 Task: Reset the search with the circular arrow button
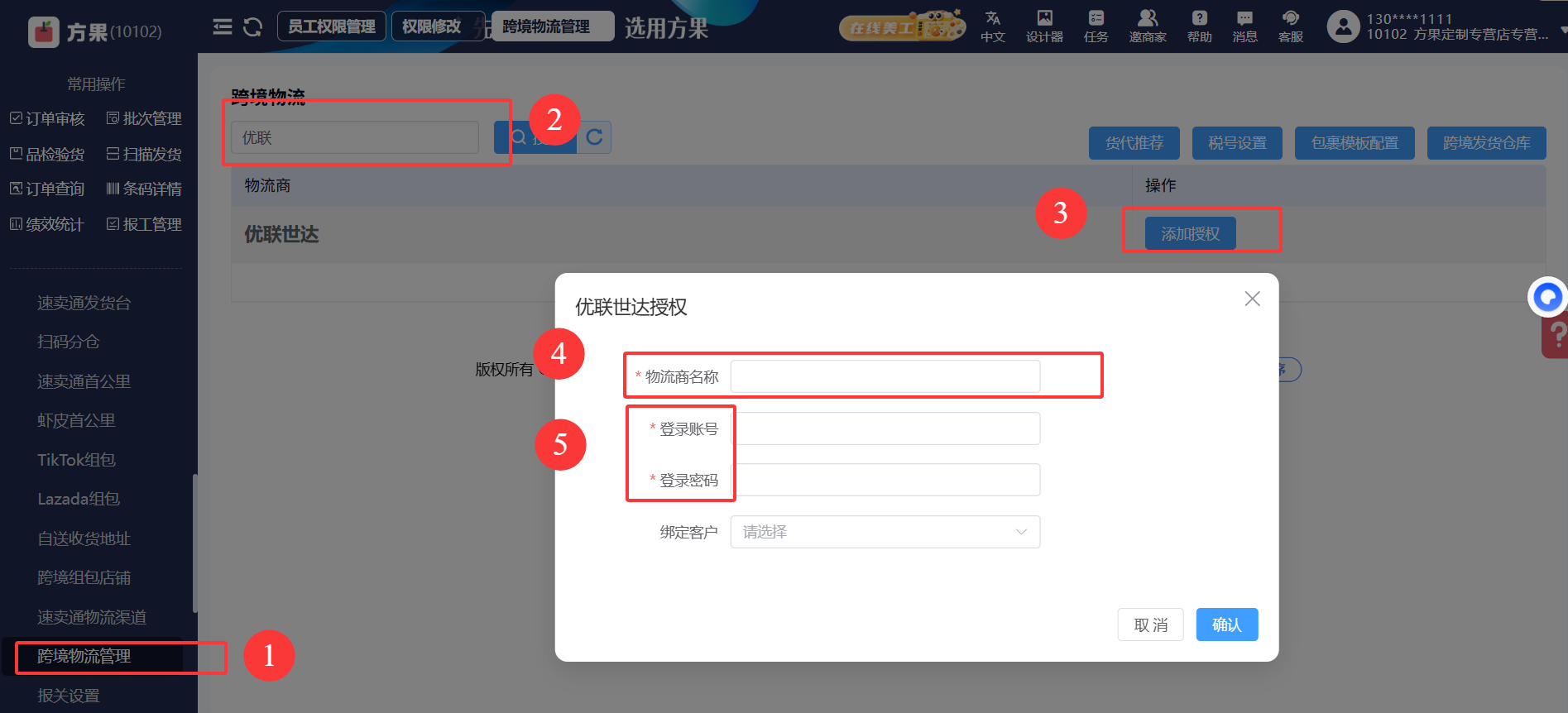(594, 137)
